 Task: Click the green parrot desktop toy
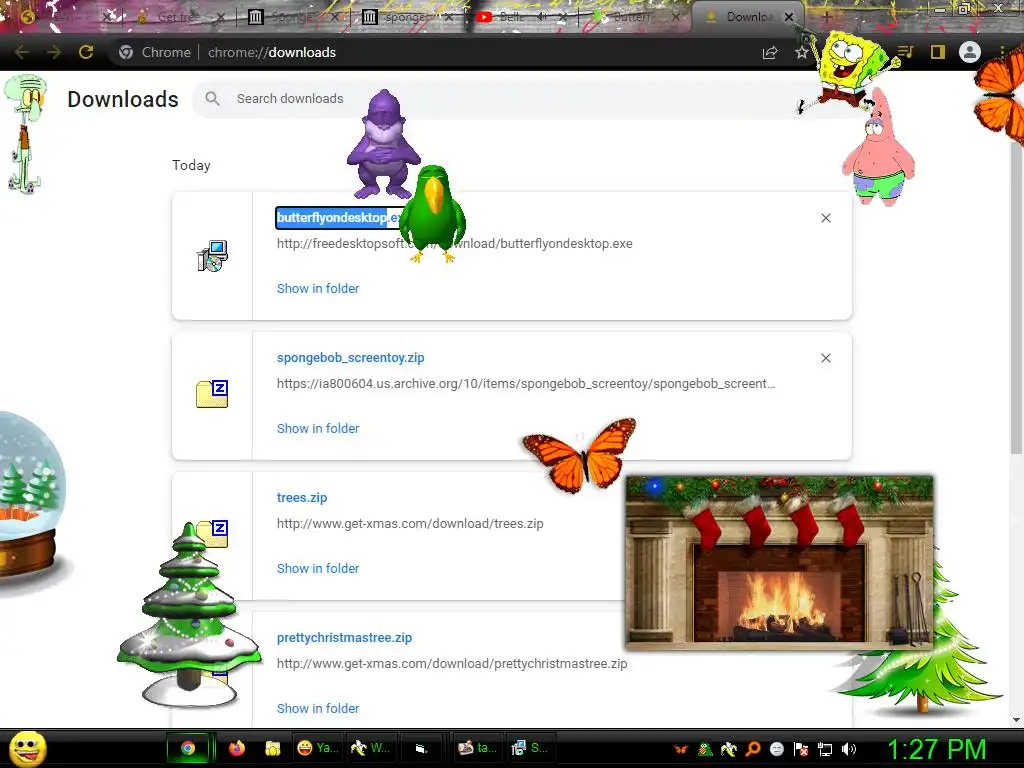(432, 214)
